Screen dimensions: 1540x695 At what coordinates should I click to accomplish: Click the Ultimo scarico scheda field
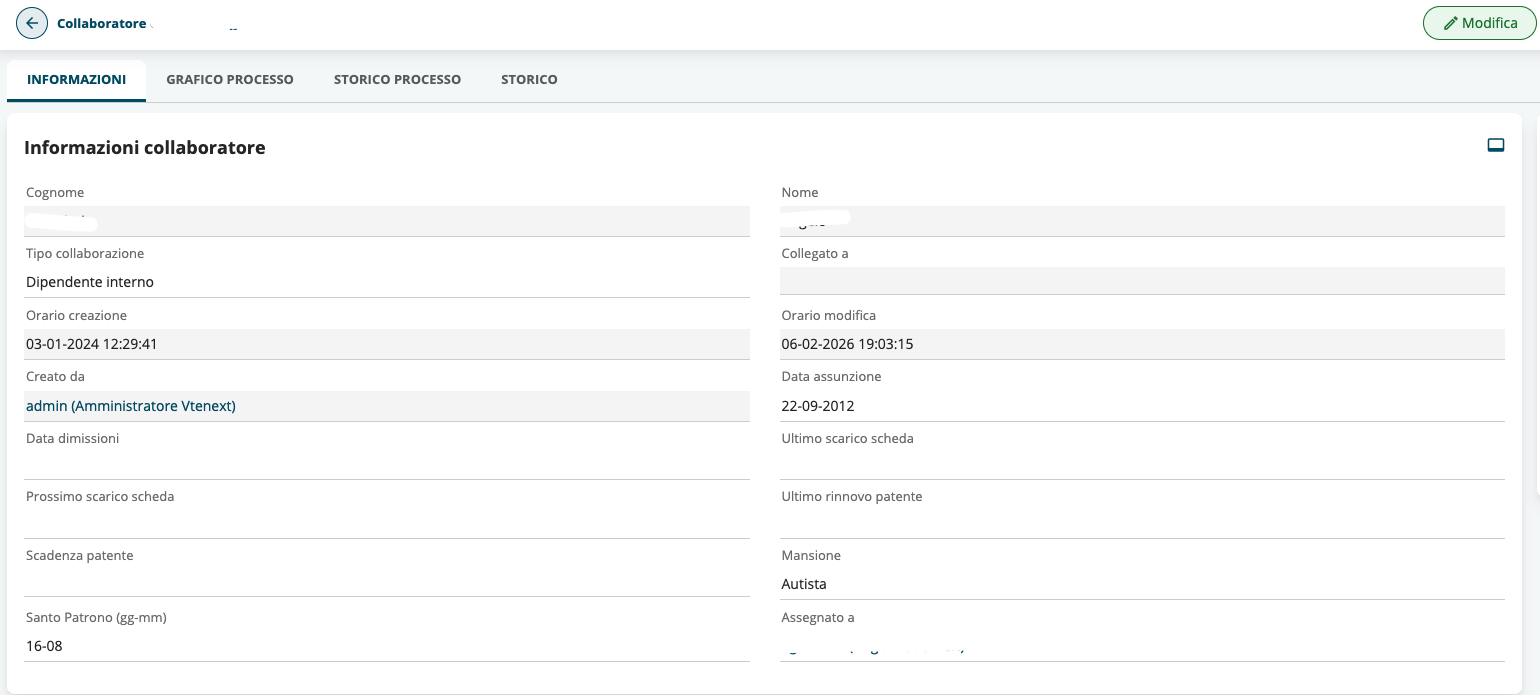1142,465
